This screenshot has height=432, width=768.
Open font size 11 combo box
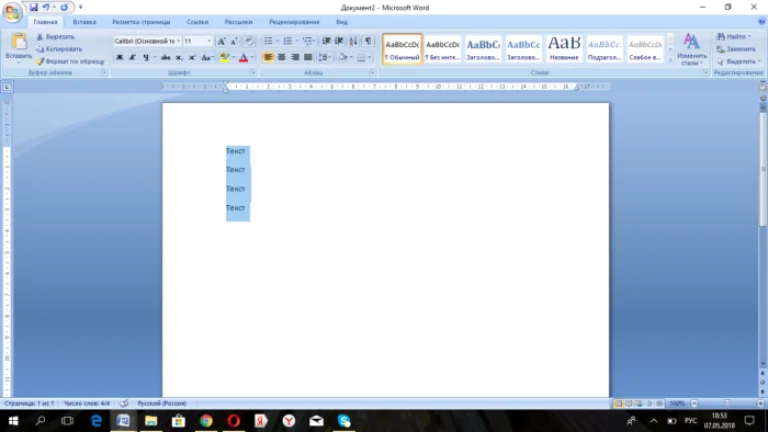(197, 41)
